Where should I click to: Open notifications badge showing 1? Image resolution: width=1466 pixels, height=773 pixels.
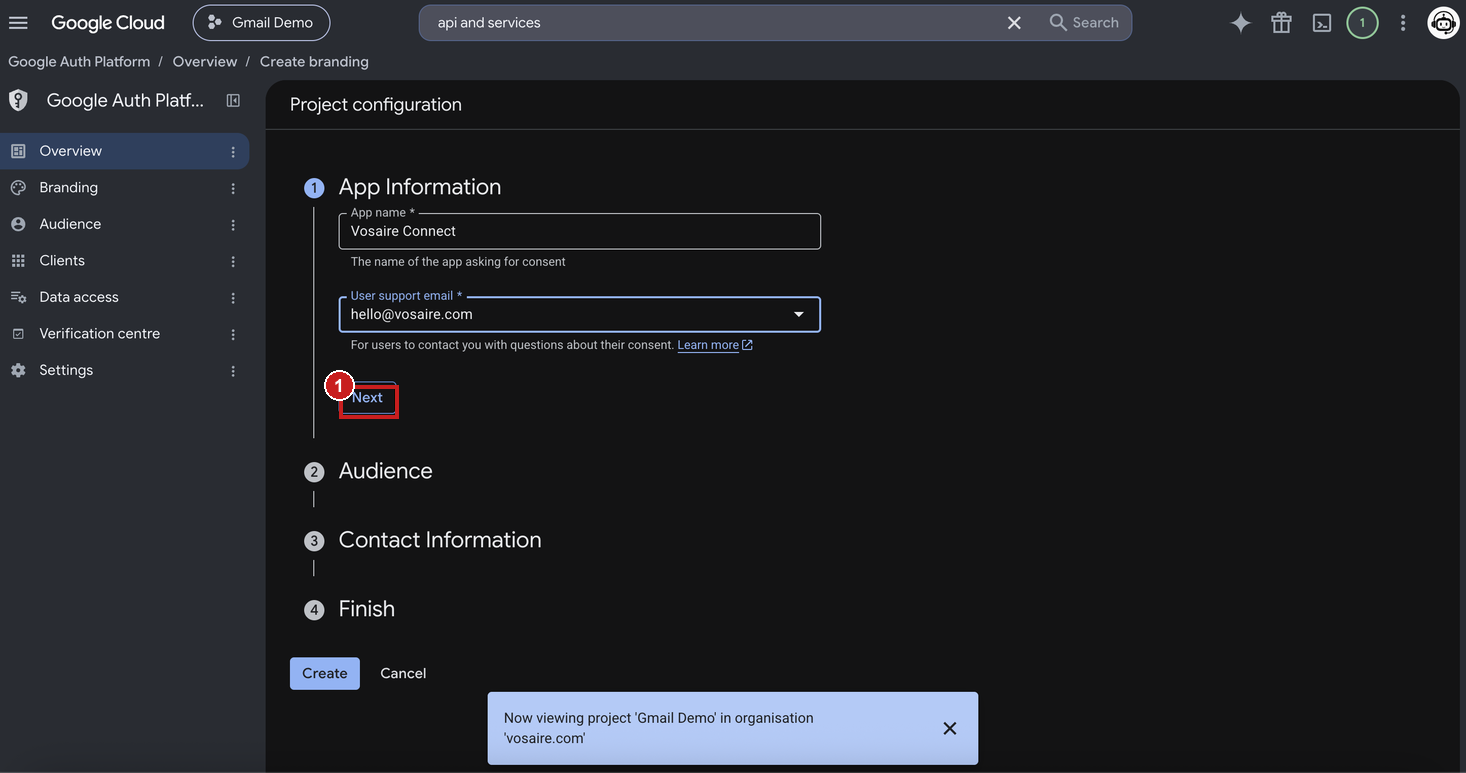1362,23
